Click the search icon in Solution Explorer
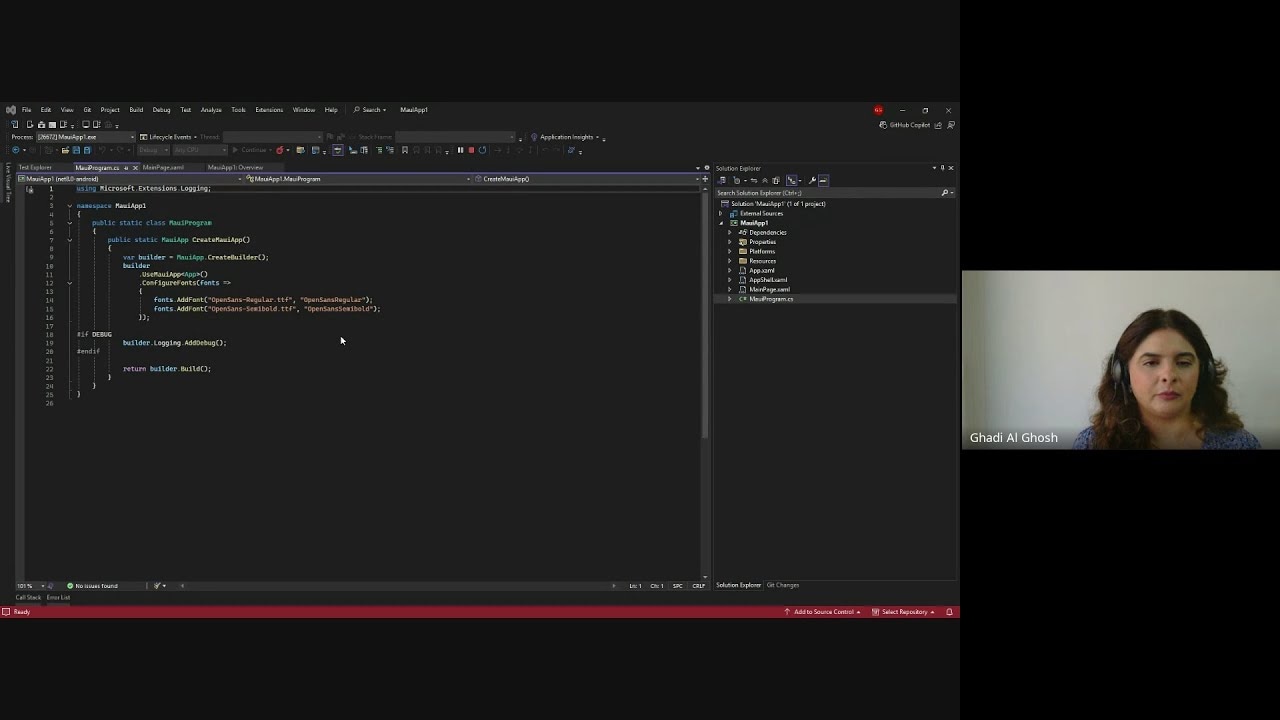 click(x=944, y=192)
